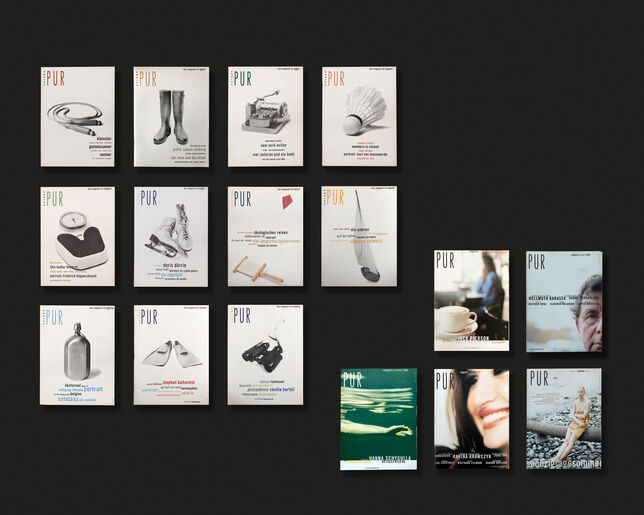644x515 pixels.
Task: Select the binoculars cover
Action: 265,355
